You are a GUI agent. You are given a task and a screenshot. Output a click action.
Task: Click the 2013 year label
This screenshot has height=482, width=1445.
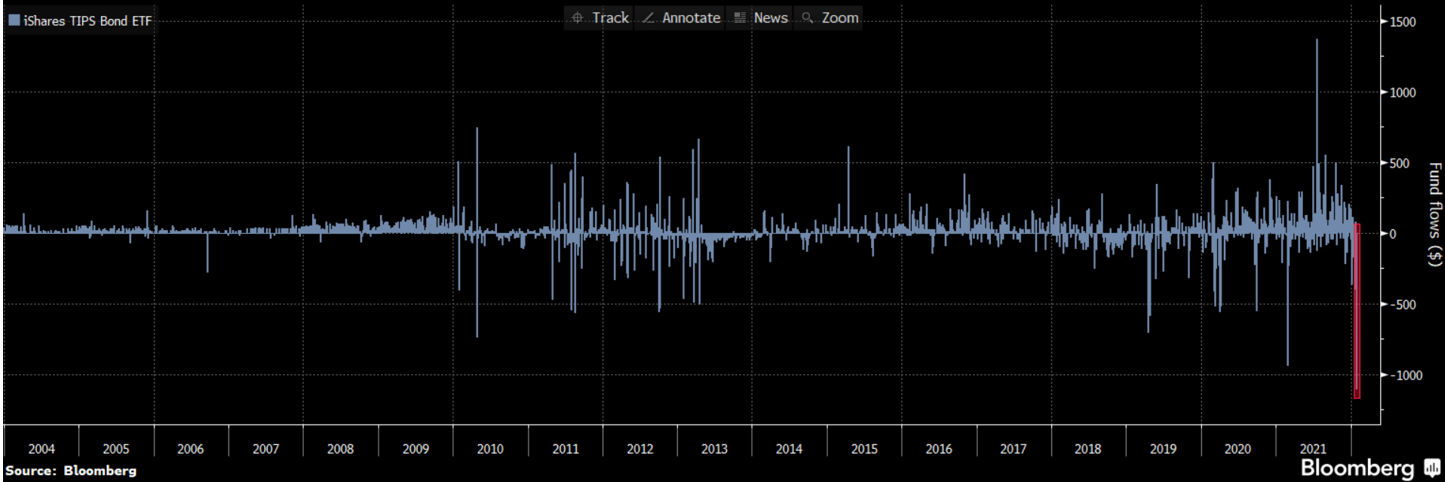pyautogui.click(x=715, y=449)
